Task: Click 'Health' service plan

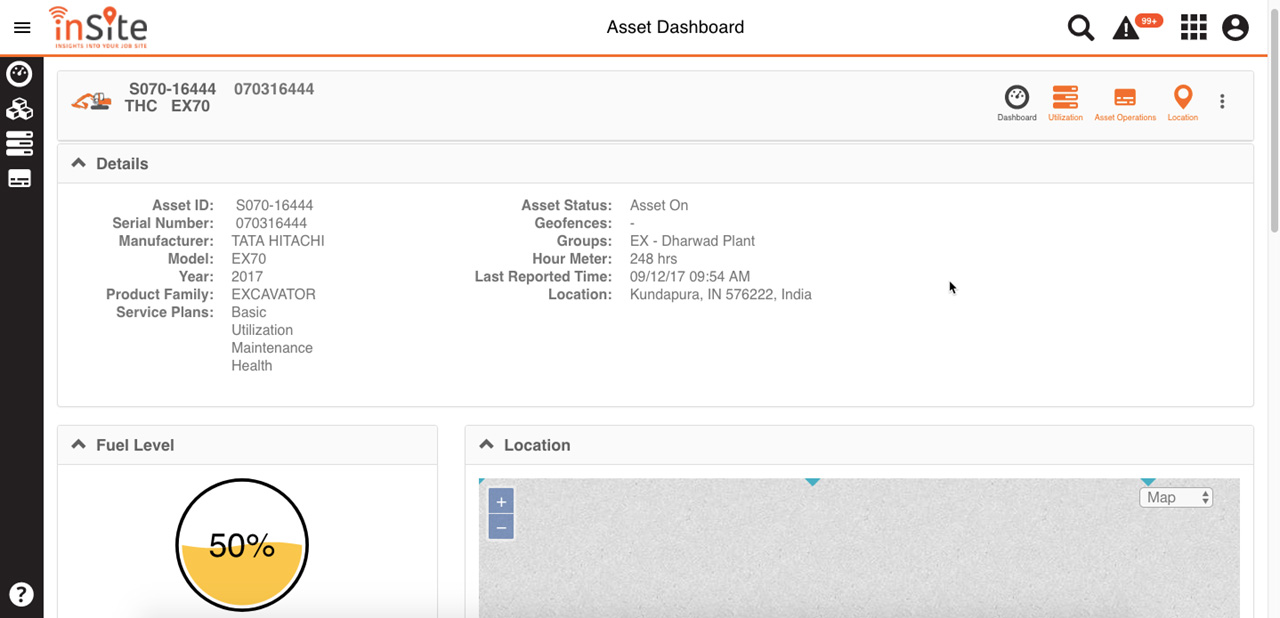Action: point(252,366)
